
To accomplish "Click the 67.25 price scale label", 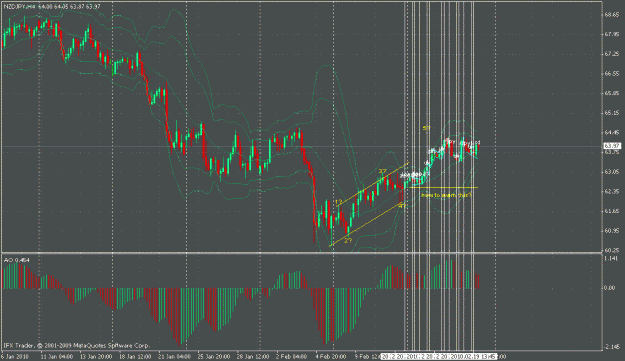I will (x=612, y=54).
